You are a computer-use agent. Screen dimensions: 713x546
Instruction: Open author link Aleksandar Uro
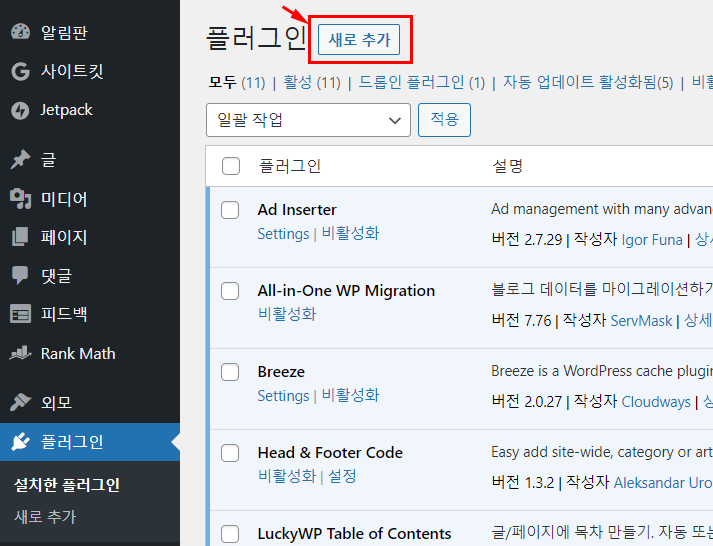(x=663, y=482)
